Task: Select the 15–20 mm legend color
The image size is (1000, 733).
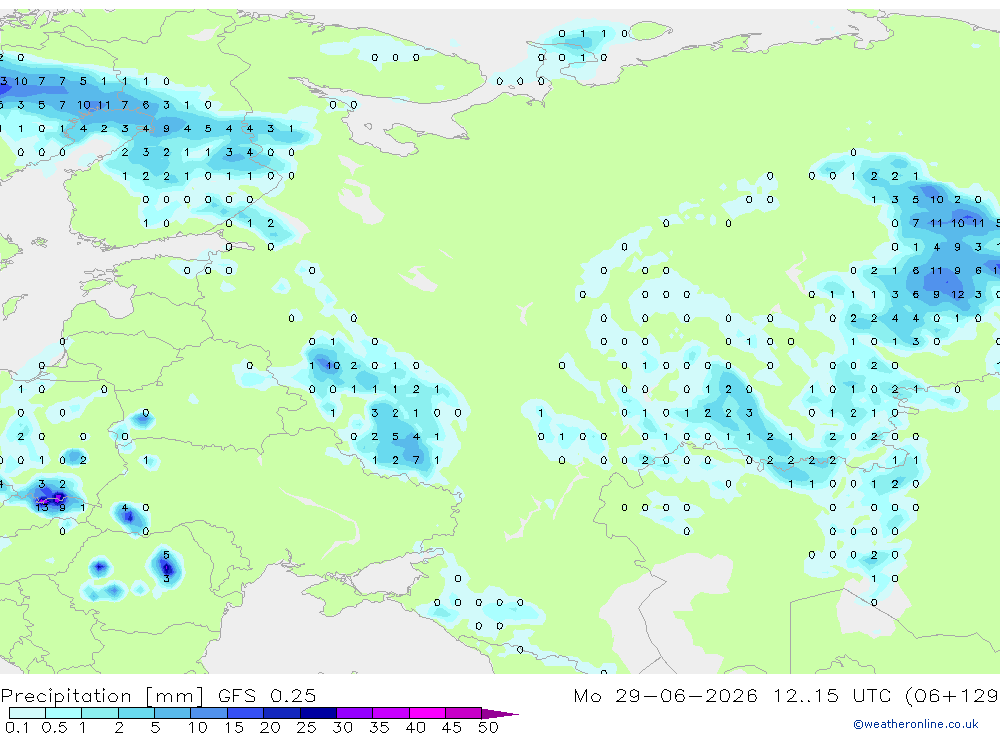Action: coord(245,713)
